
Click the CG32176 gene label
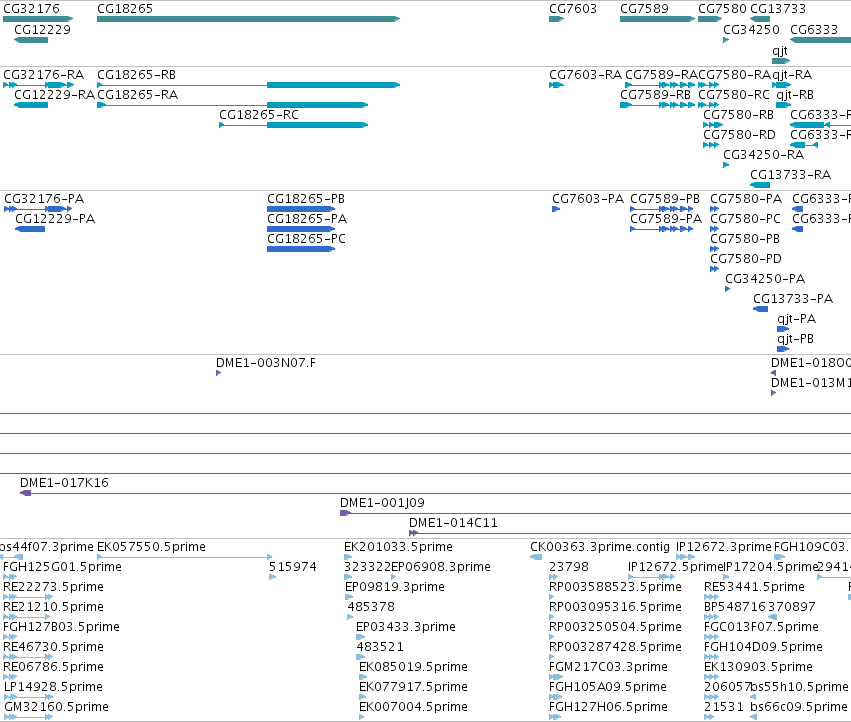(x=31, y=9)
